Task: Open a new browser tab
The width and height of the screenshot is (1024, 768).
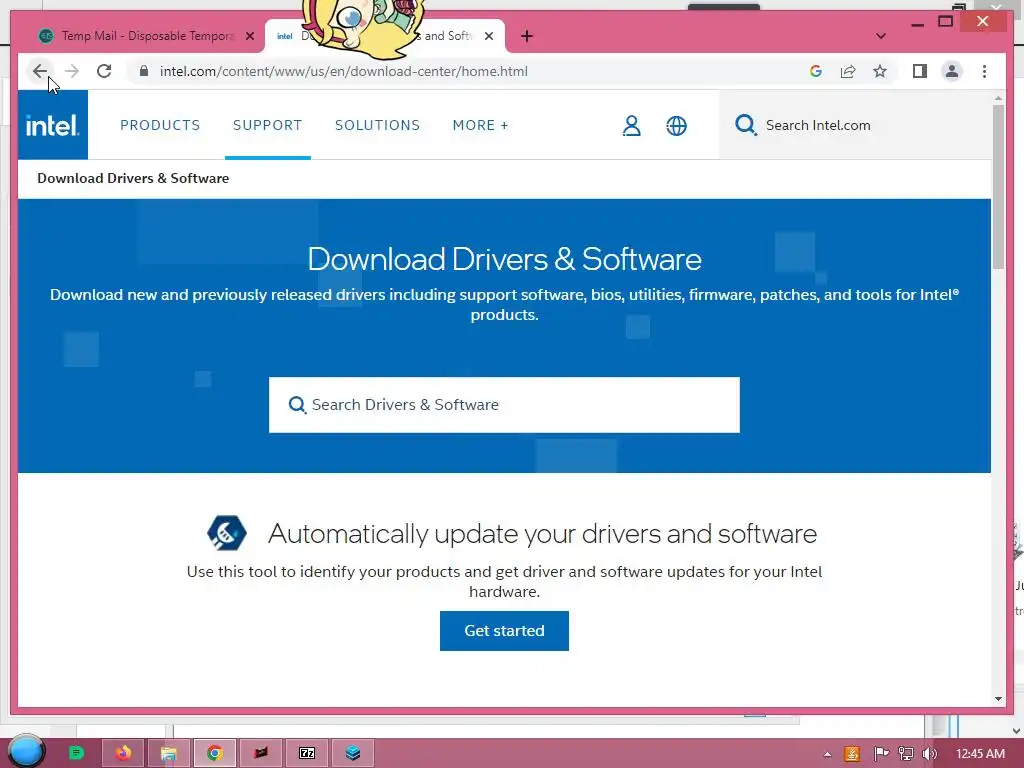Action: coord(527,36)
